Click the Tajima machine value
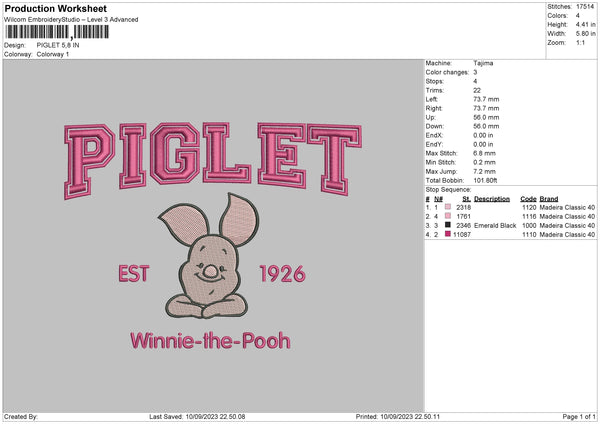 [483, 63]
